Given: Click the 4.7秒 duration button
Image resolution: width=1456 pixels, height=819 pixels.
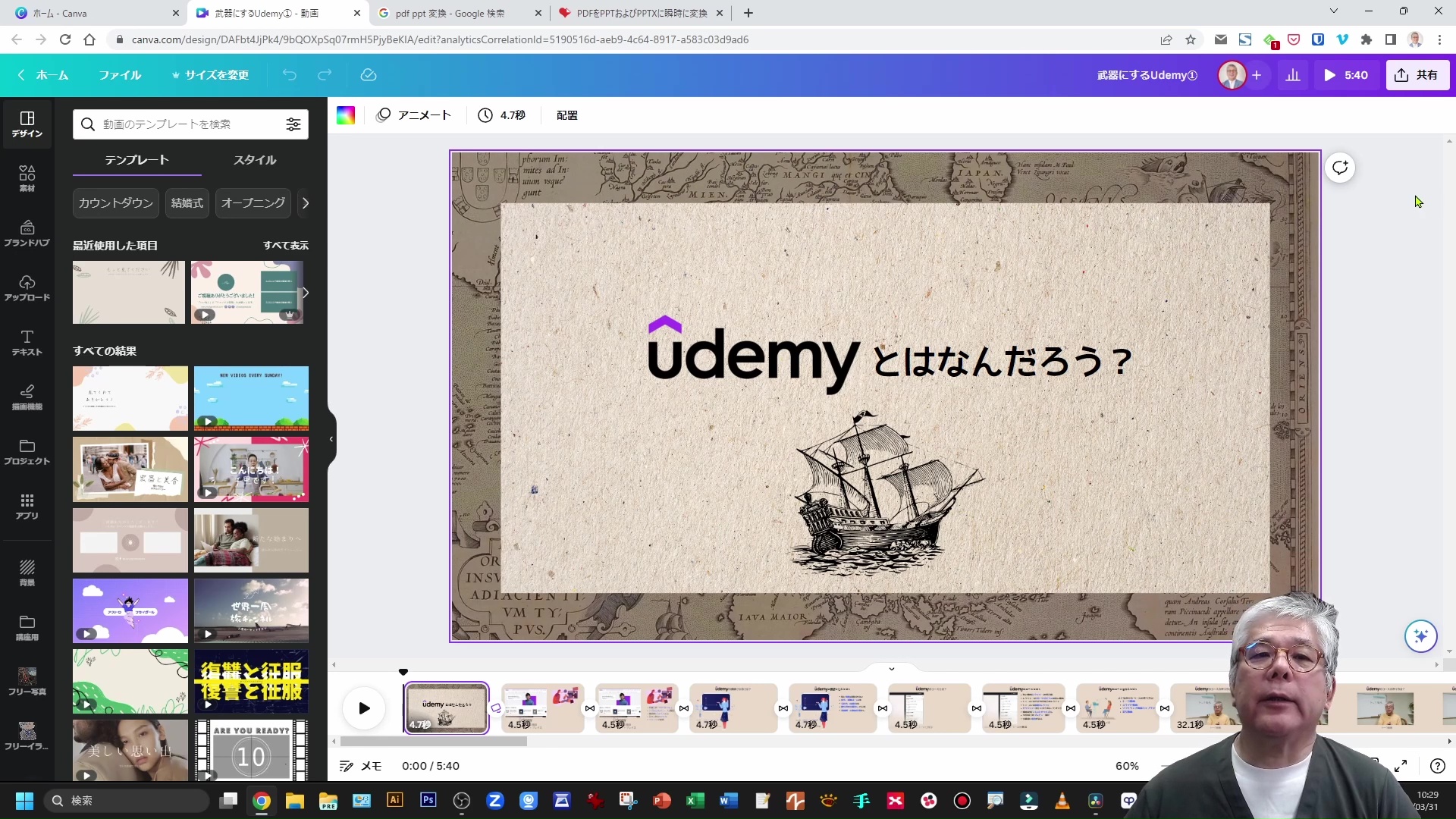Looking at the screenshot, I should click(501, 115).
